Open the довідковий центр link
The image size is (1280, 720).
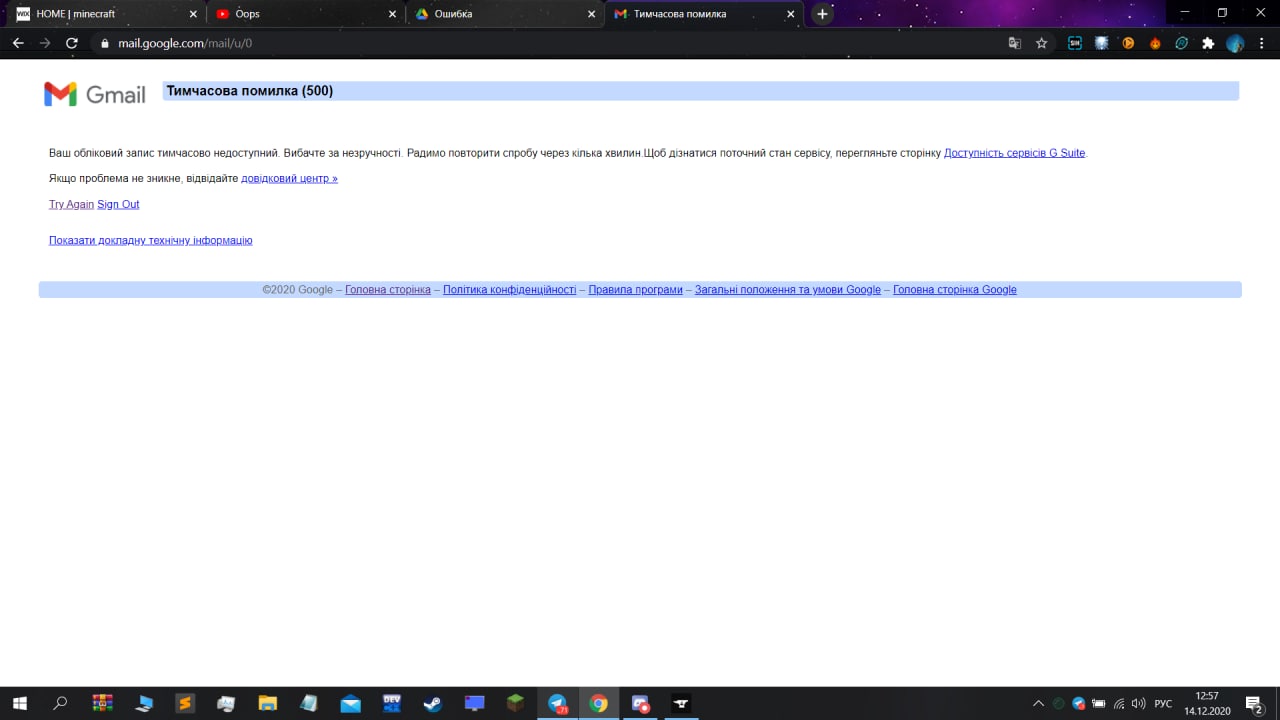[x=289, y=178]
